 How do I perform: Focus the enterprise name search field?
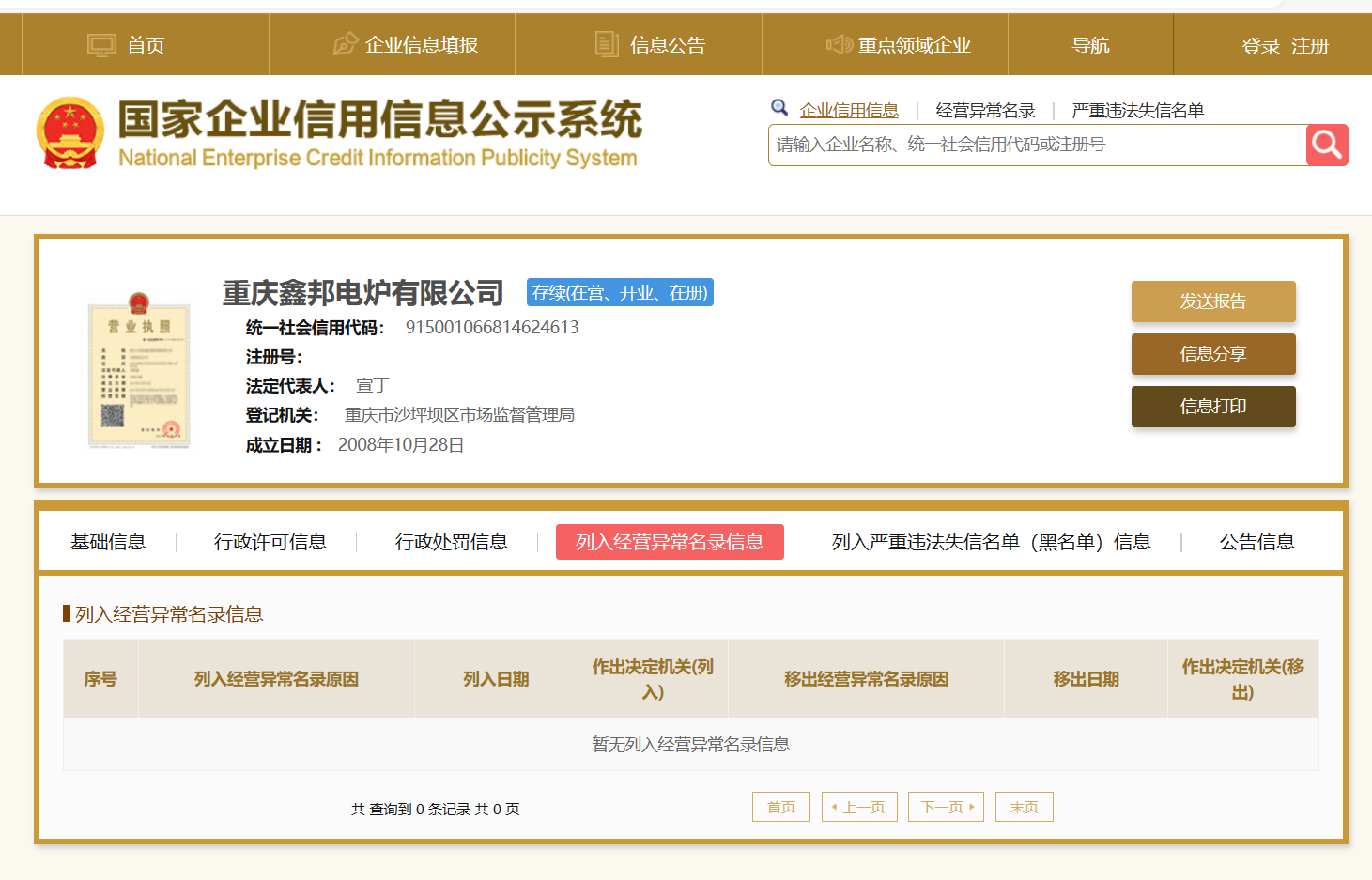1038,145
